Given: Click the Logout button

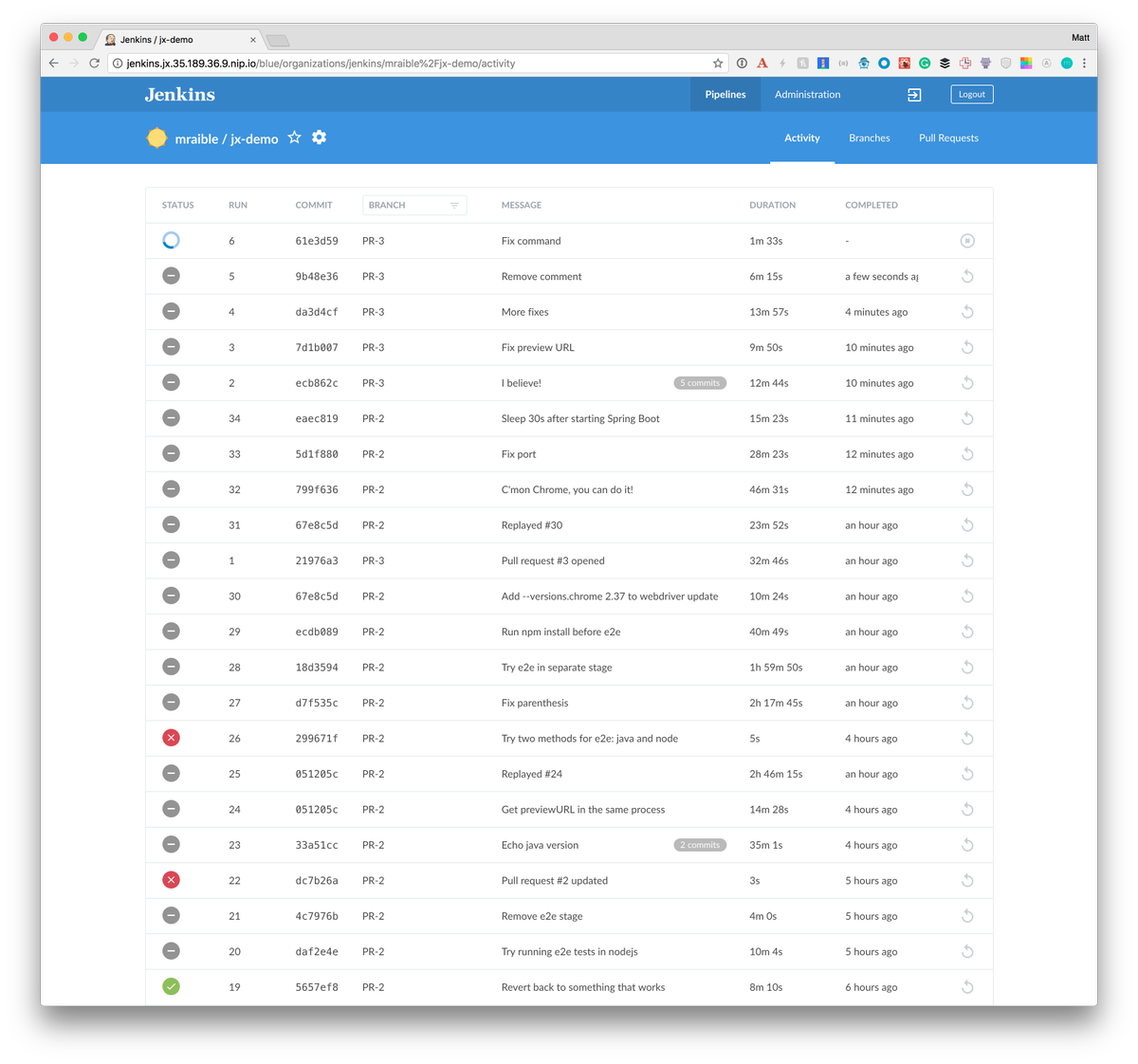Looking at the screenshot, I should [972, 94].
